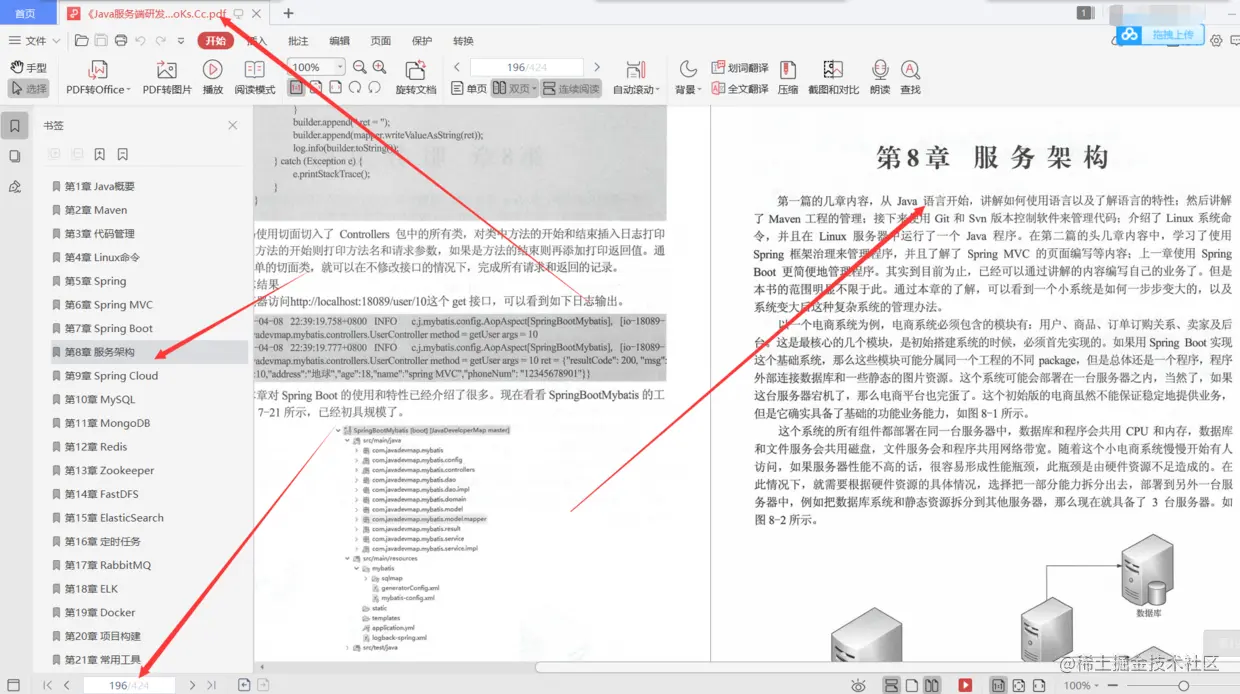The image size is (1240, 694).
Task: Open the thumbnails sidebar icon
Action: click(14, 156)
